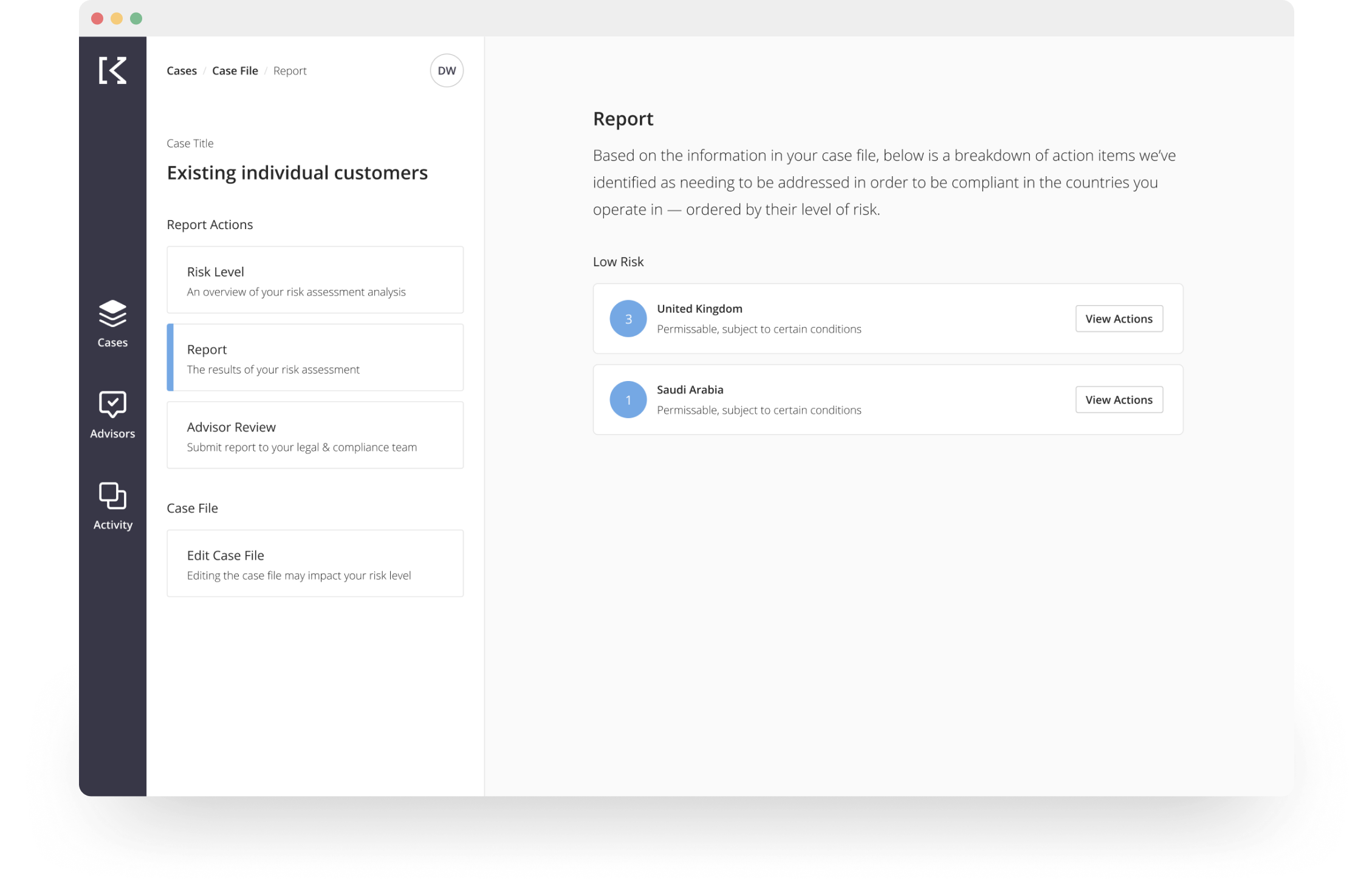The image size is (1372, 886).
Task: Open Risk Level overview card
Action: 315,280
